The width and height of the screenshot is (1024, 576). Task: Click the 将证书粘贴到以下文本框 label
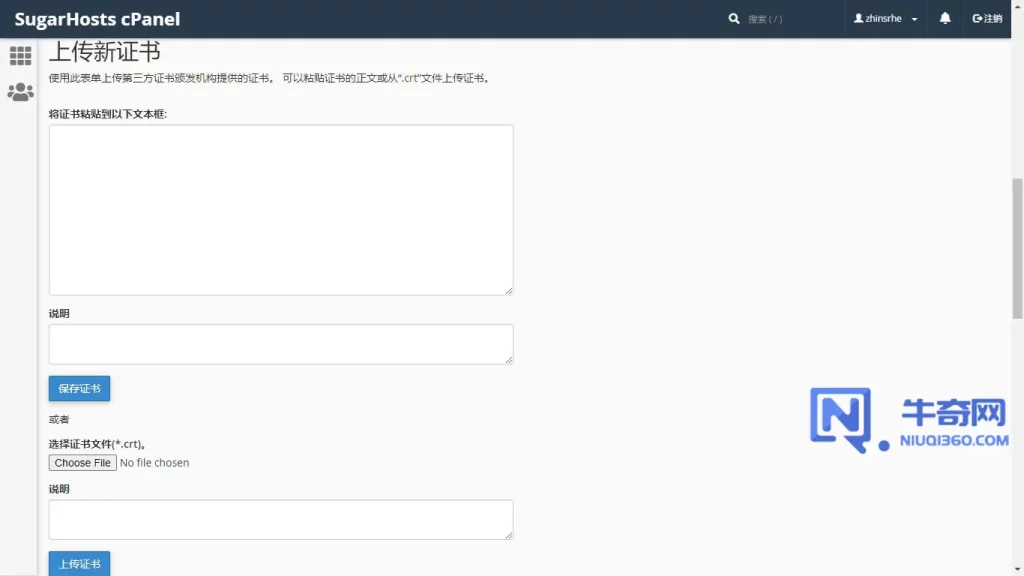(108, 114)
